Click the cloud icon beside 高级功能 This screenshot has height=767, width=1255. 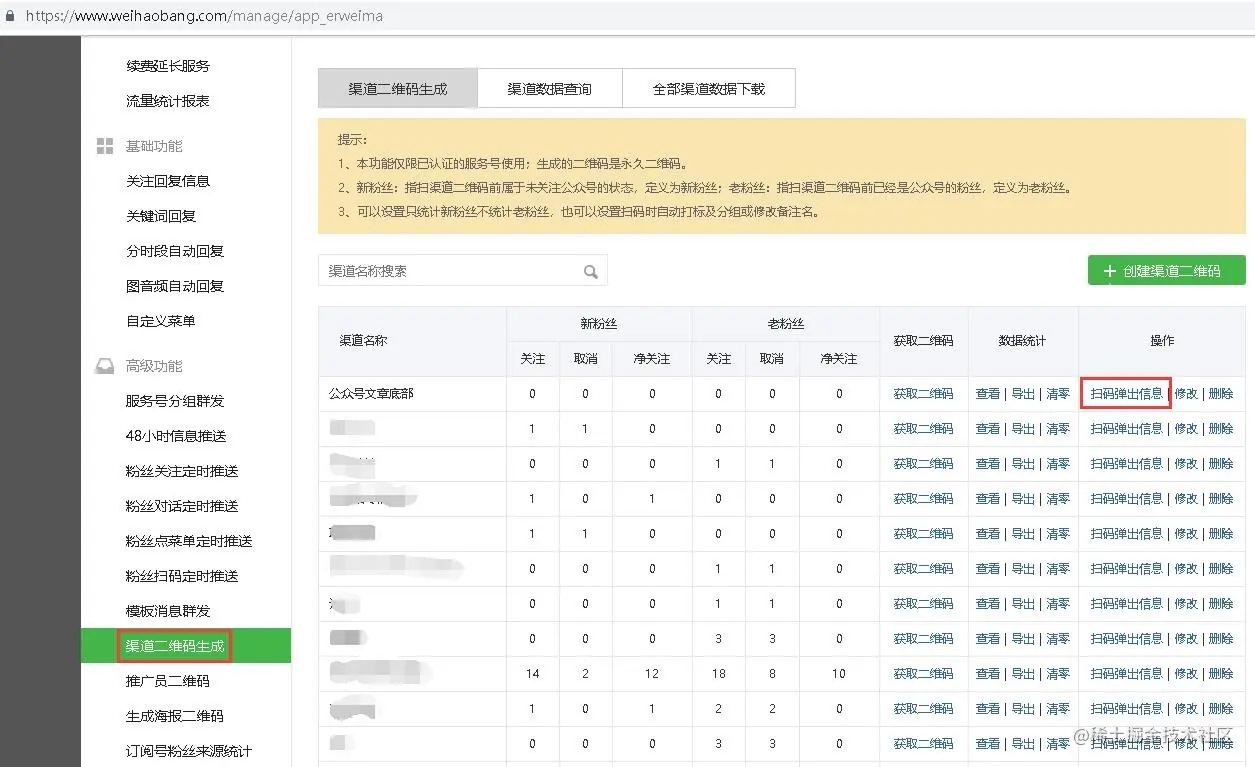[x=104, y=365]
